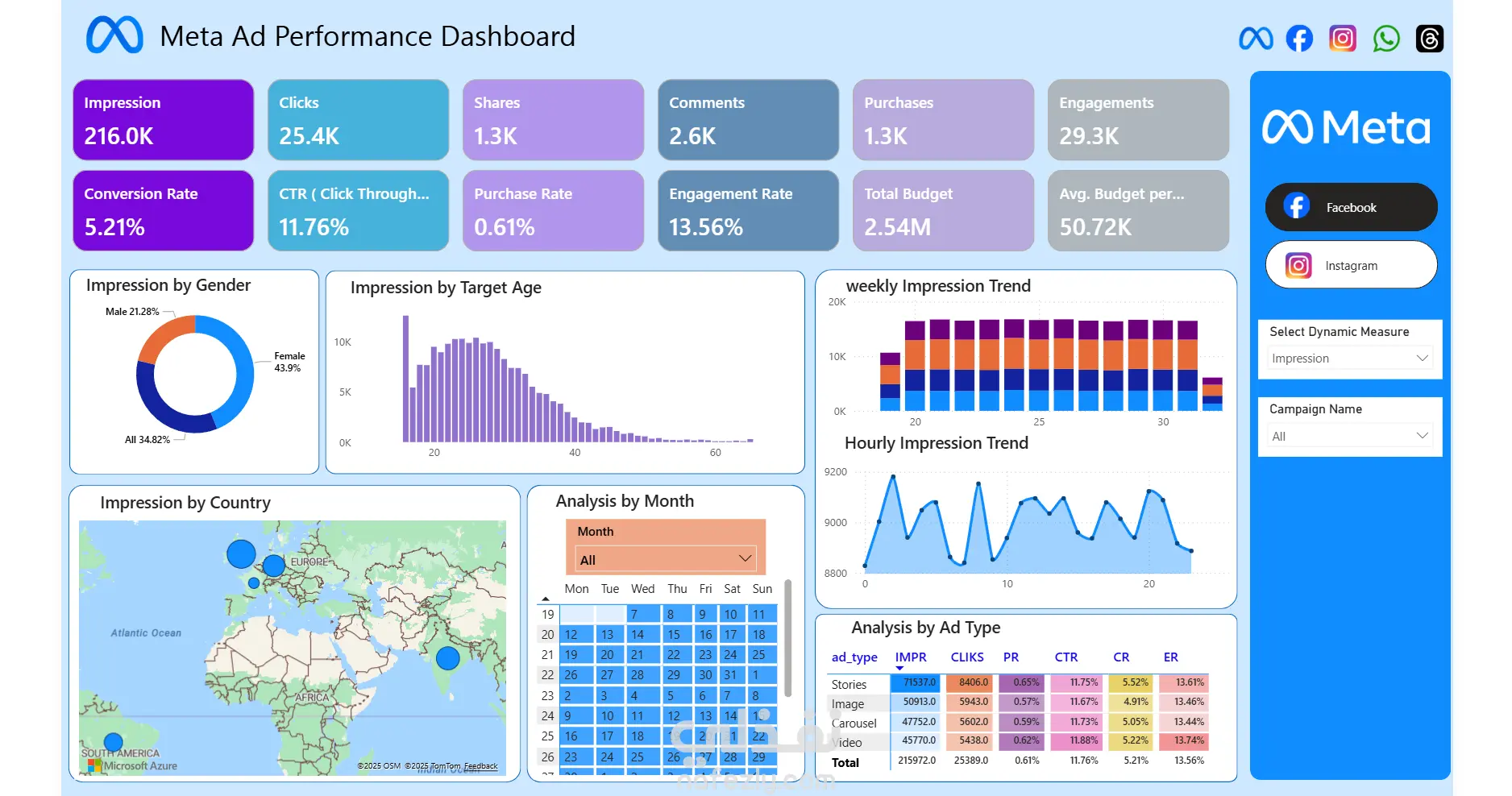1512x796 pixels.
Task: Filter the dashboard with the Instagram button
Action: coord(1351,265)
